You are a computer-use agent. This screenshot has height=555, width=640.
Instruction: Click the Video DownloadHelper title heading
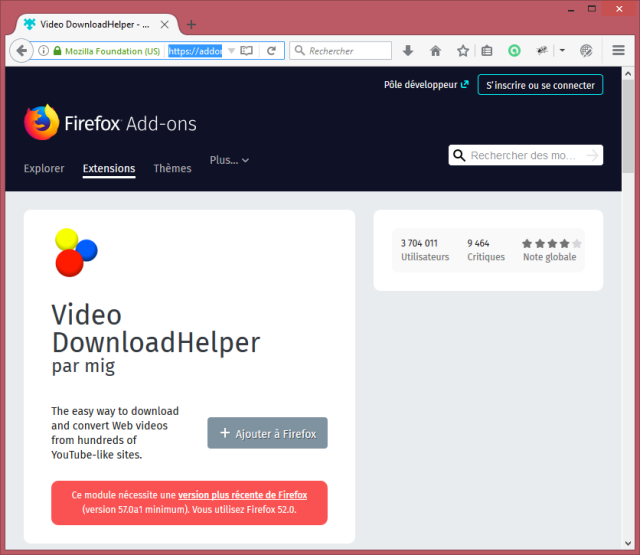click(x=156, y=329)
